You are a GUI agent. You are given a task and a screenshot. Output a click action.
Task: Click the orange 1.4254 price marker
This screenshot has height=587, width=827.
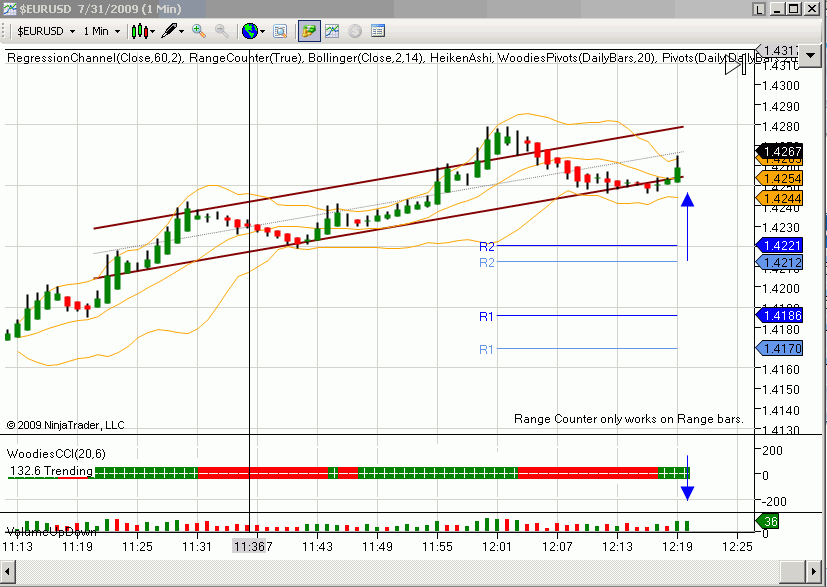point(780,178)
